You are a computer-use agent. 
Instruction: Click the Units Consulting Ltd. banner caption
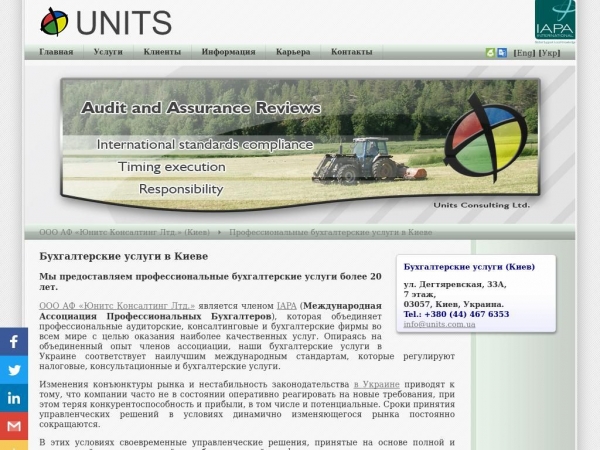point(481,205)
